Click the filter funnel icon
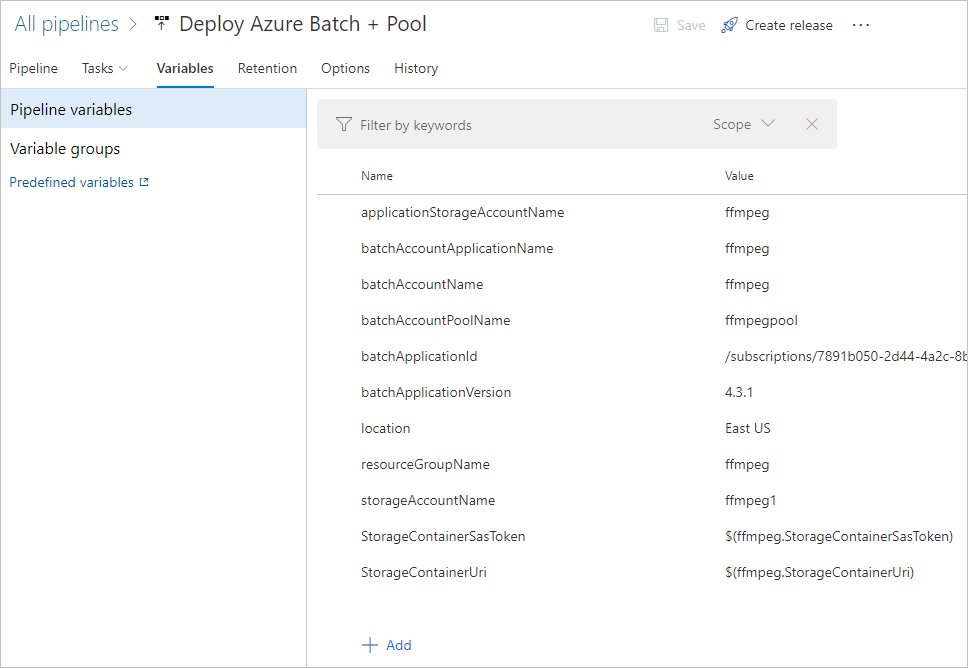The width and height of the screenshot is (968, 668). point(344,125)
